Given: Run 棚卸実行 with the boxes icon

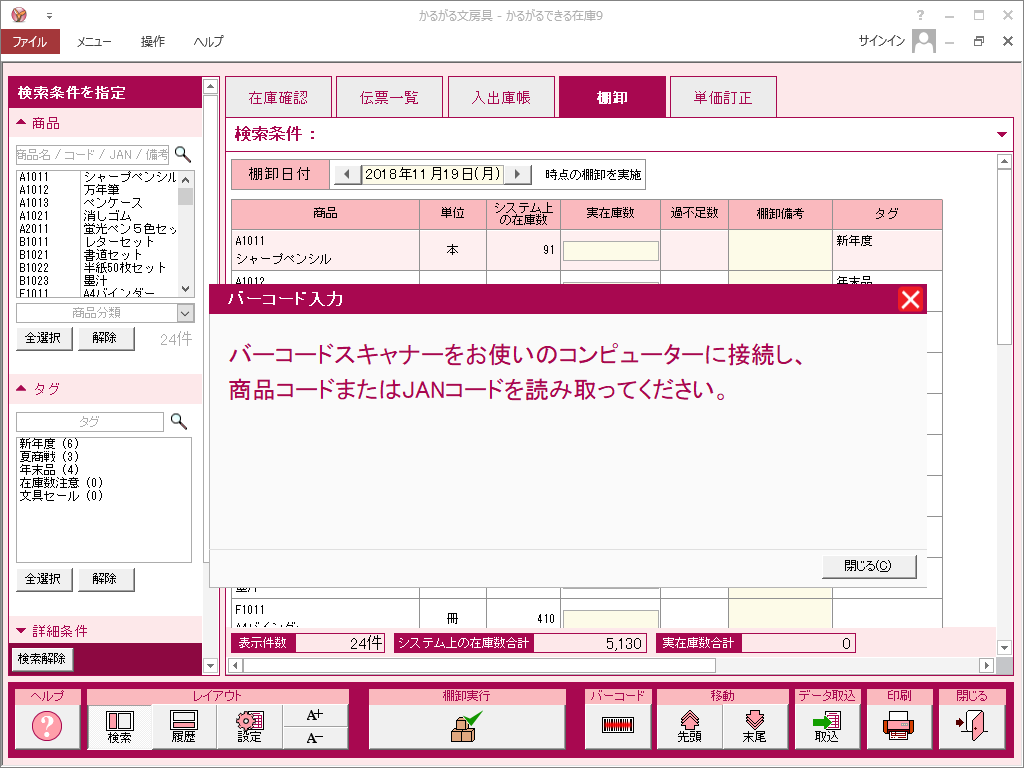Looking at the screenshot, I should 466,726.
